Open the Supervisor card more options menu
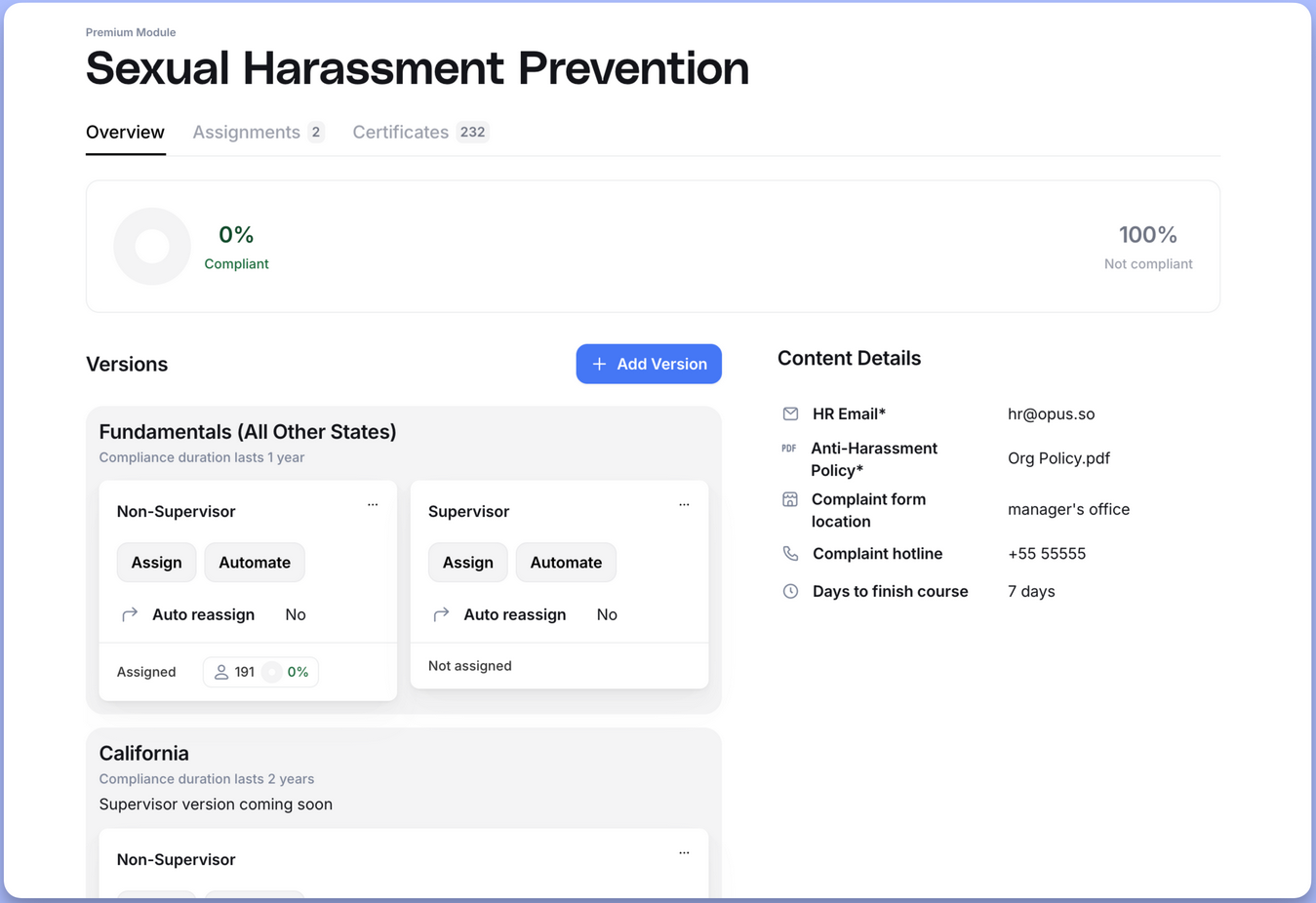 (684, 505)
